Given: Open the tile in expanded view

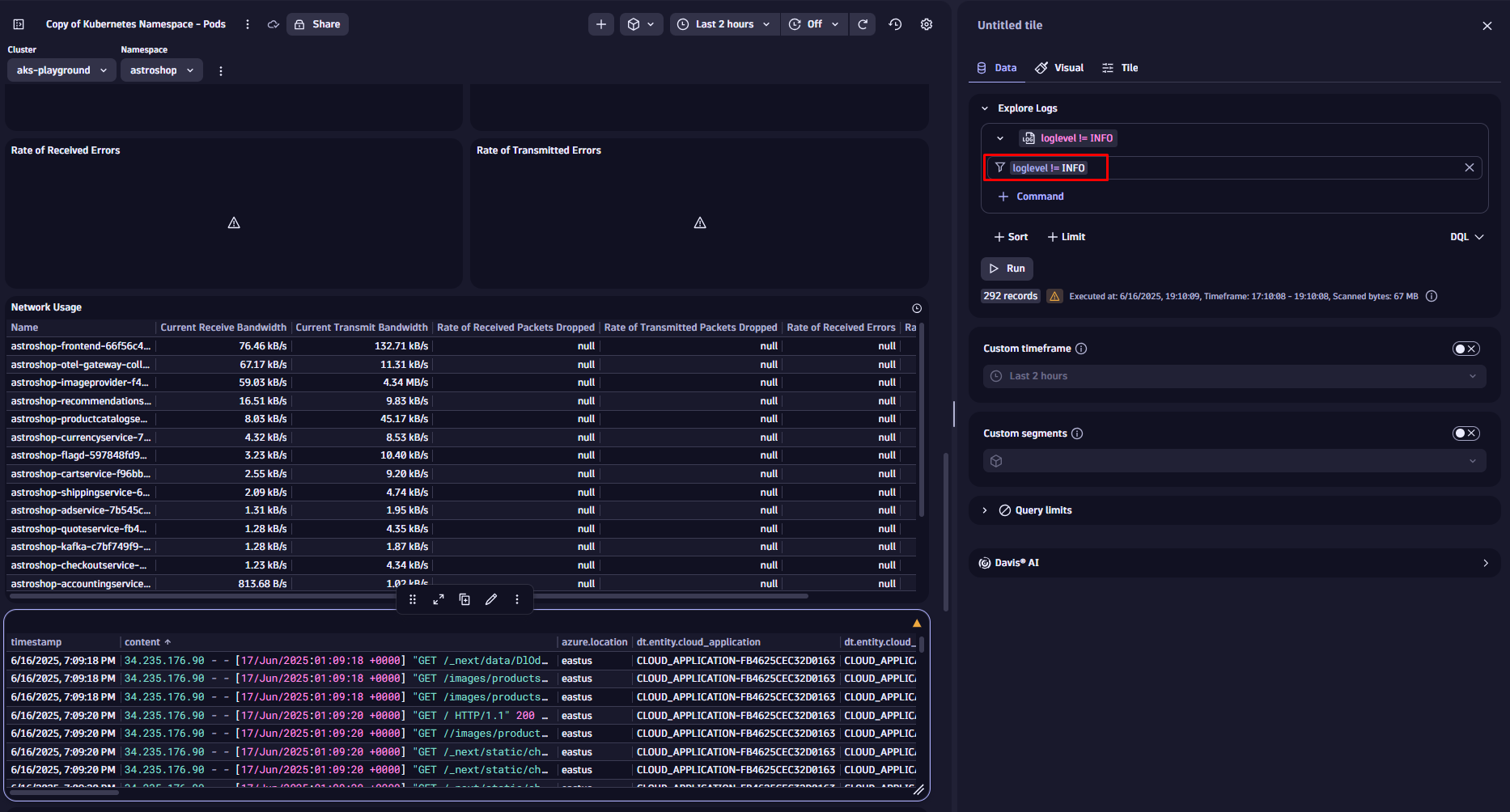Looking at the screenshot, I should tap(438, 599).
